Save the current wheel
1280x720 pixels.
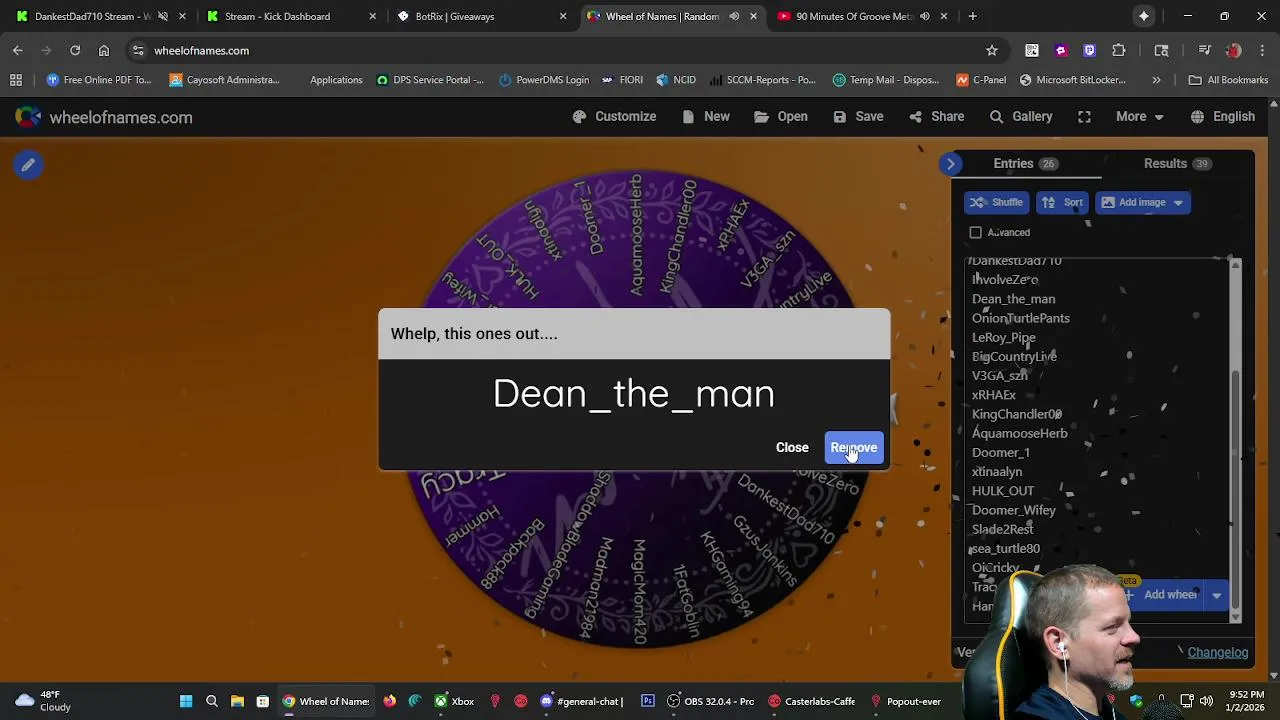coord(858,117)
